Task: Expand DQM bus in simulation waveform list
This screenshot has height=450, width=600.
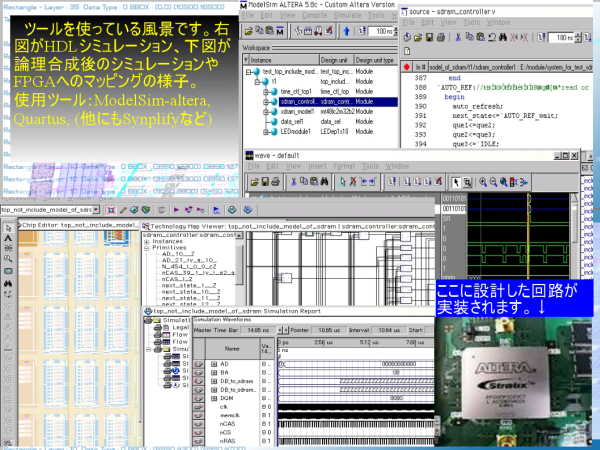Action: (x=214, y=398)
